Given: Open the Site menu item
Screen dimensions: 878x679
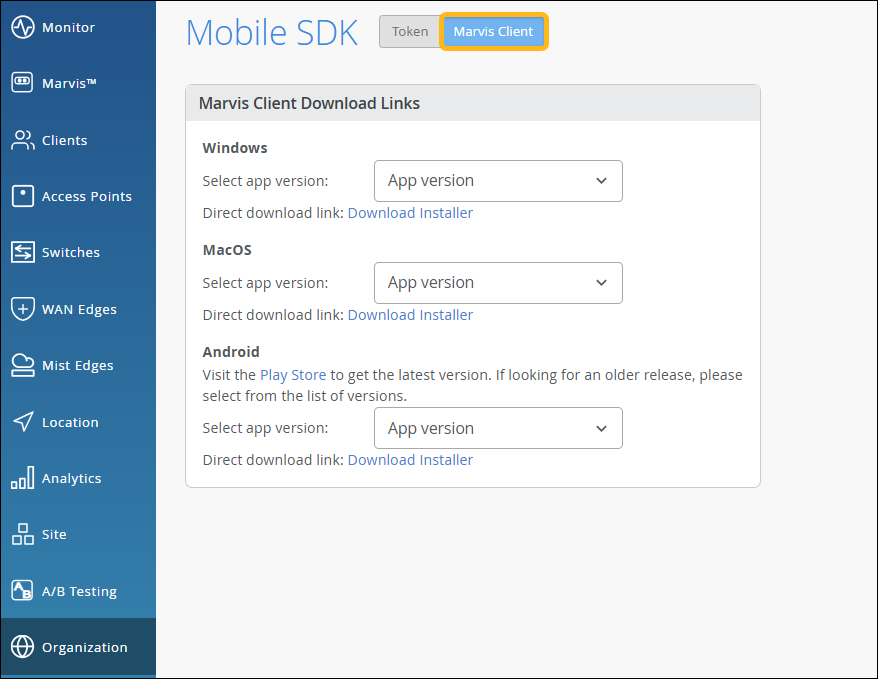Looking at the screenshot, I should pyautogui.click(x=78, y=535).
